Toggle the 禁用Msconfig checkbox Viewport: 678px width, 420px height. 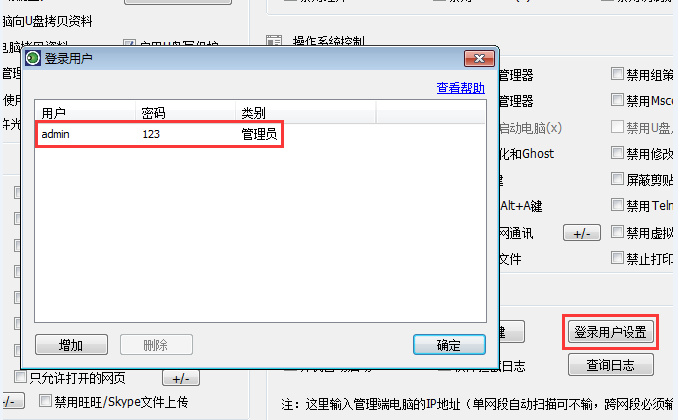pyautogui.click(x=617, y=100)
